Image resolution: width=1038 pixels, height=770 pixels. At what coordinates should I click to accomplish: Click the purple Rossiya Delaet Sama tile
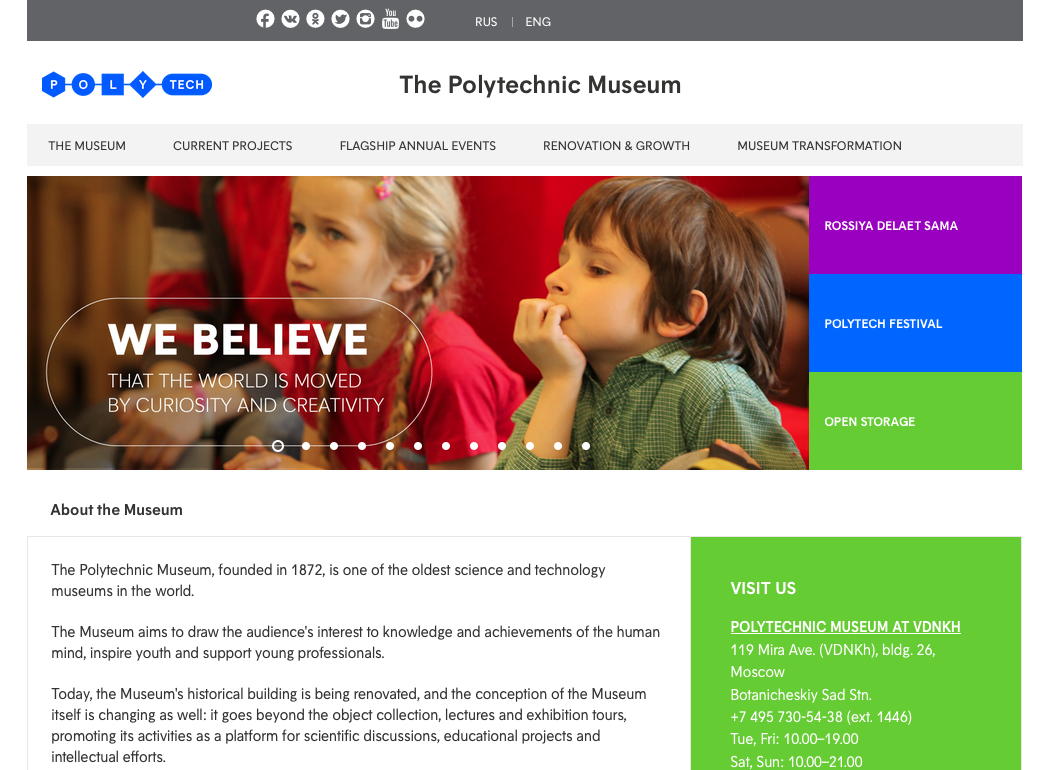915,226
